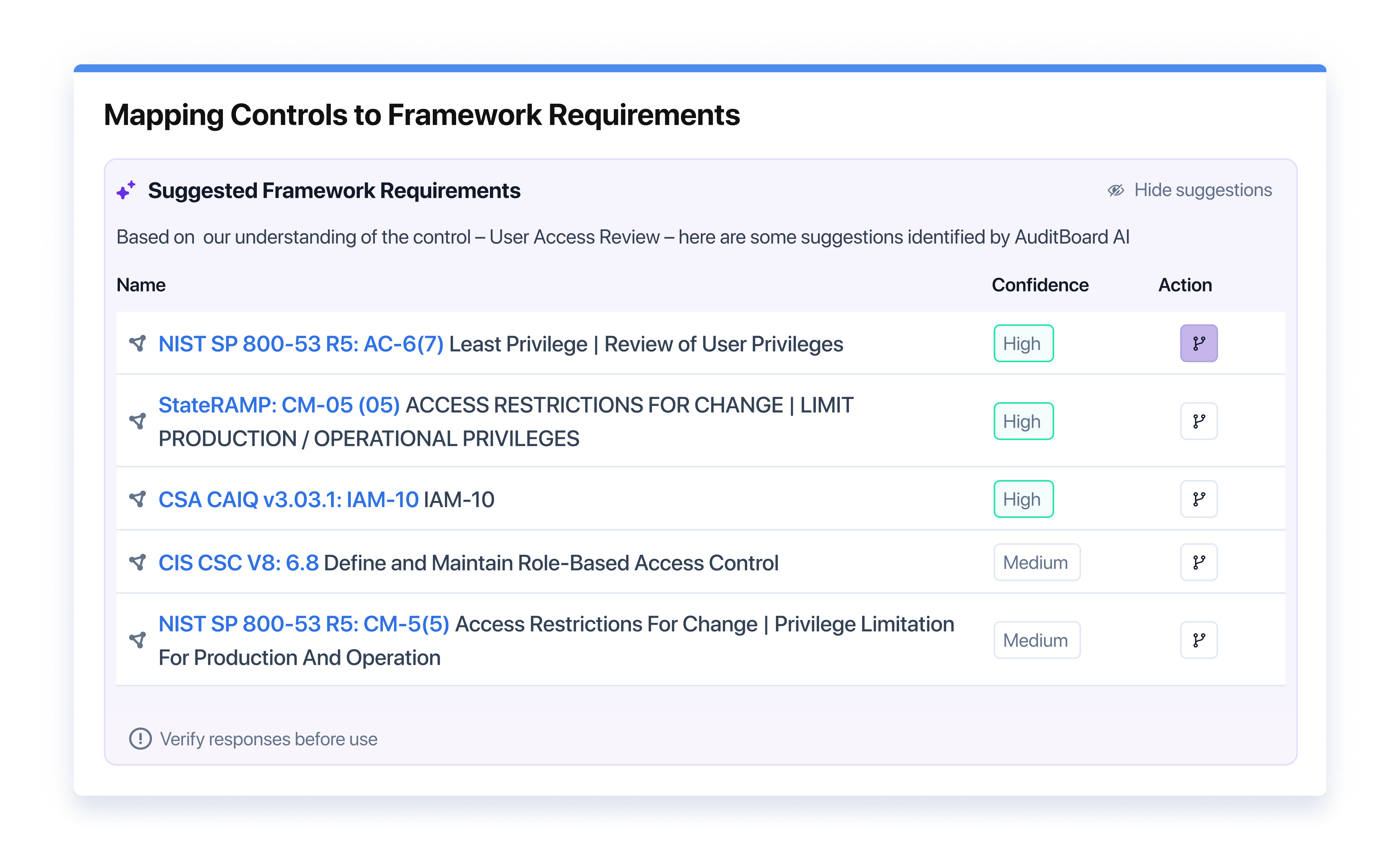Image resolution: width=1400 pixels, height=860 pixels.
Task: Click the mapping action button for NIST CM-5(5)
Action: pyautogui.click(x=1198, y=640)
